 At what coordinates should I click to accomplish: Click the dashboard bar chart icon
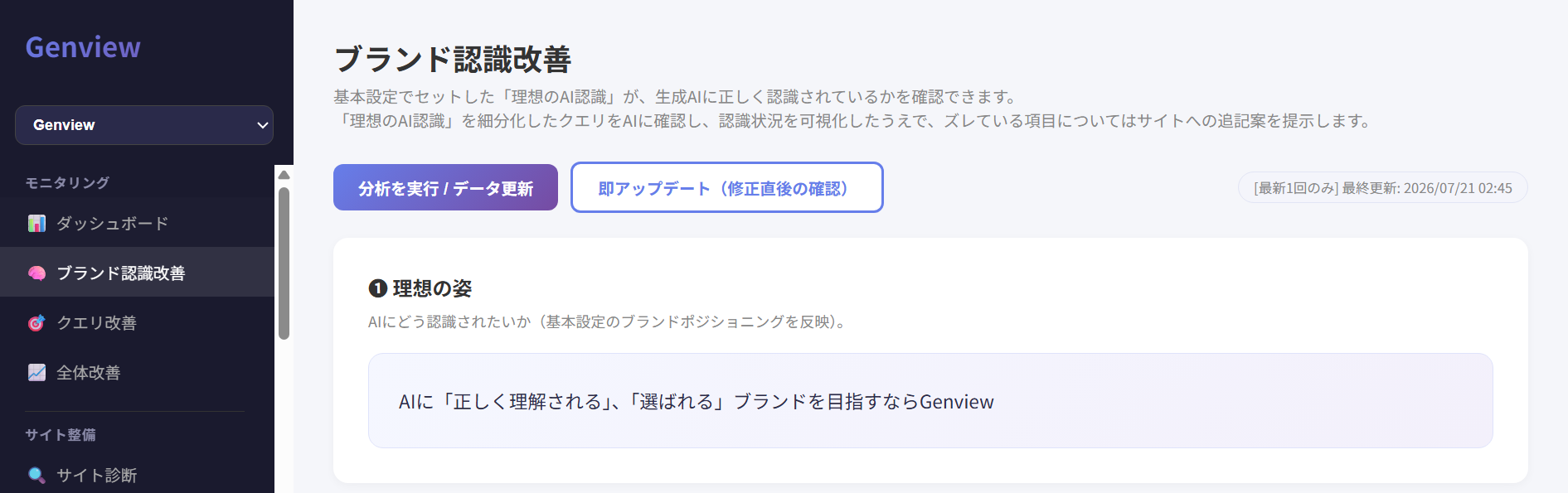pyautogui.click(x=36, y=224)
